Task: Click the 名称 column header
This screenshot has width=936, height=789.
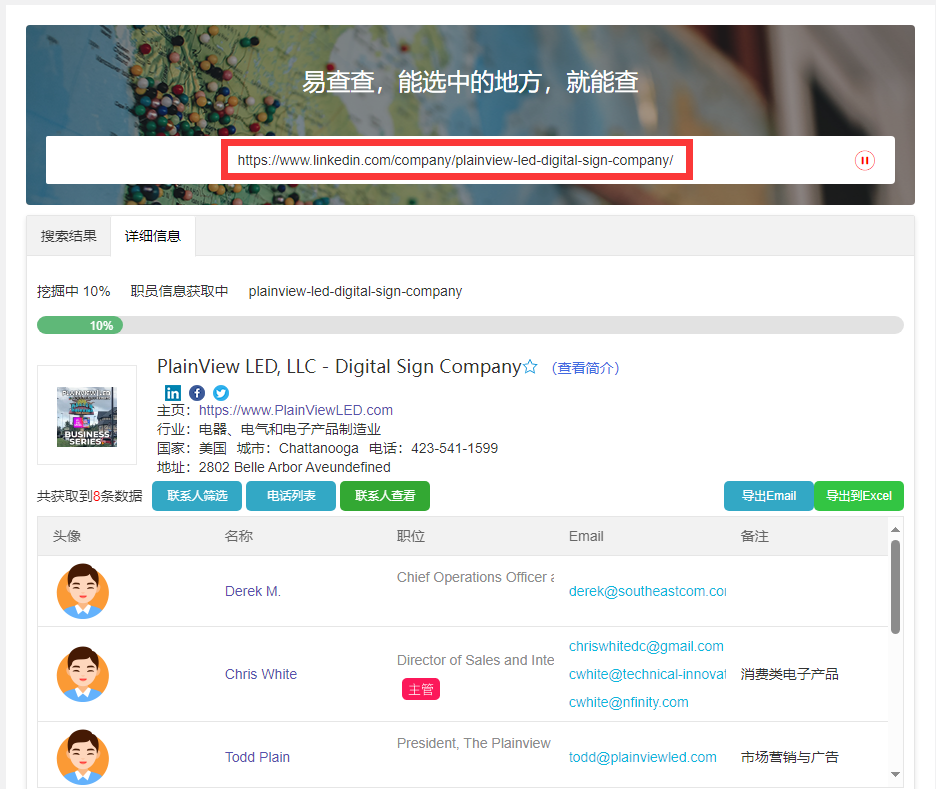Action: tap(238, 536)
